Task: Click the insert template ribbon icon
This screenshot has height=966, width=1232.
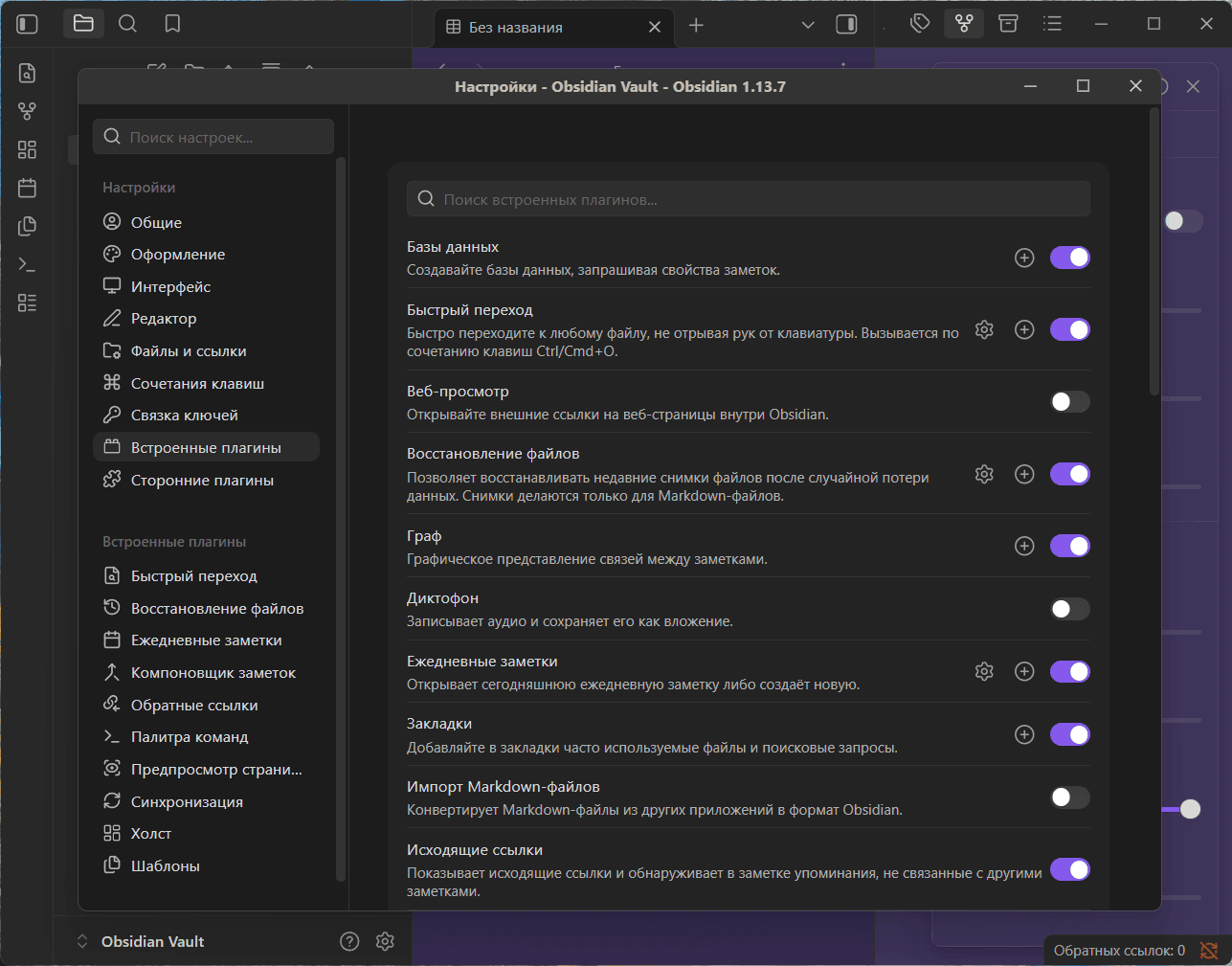Action: (x=28, y=226)
